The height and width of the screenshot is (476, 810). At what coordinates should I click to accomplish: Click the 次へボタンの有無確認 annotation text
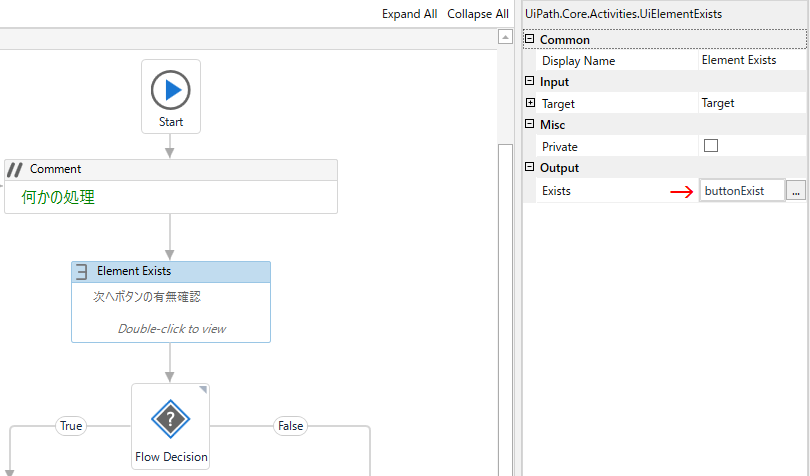pos(147,297)
